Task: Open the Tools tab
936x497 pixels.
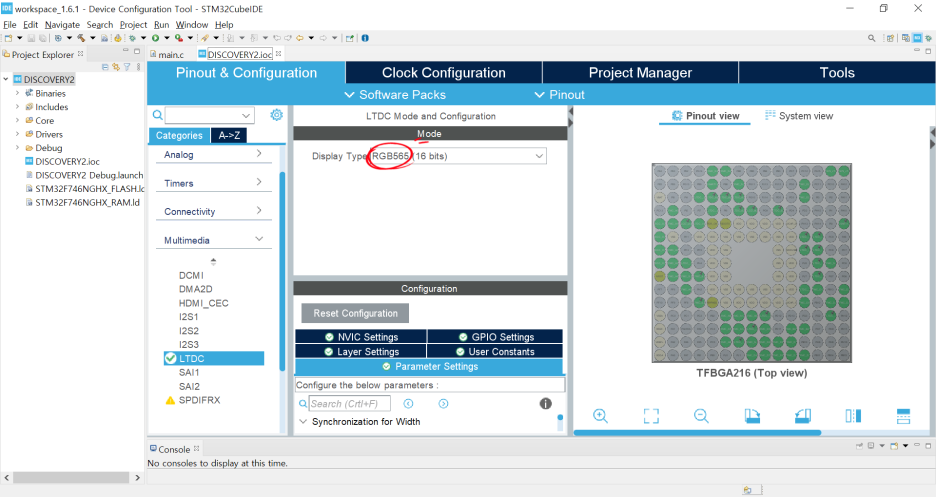Action: pyautogui.click(x=837, y=73)
